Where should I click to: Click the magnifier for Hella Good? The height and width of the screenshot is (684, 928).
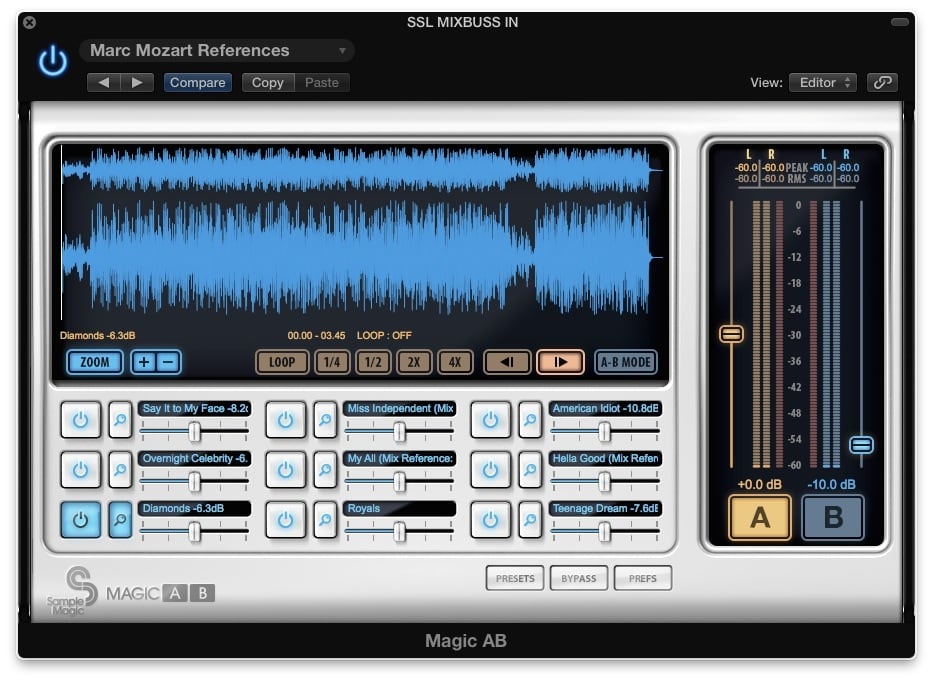[530, 470]
